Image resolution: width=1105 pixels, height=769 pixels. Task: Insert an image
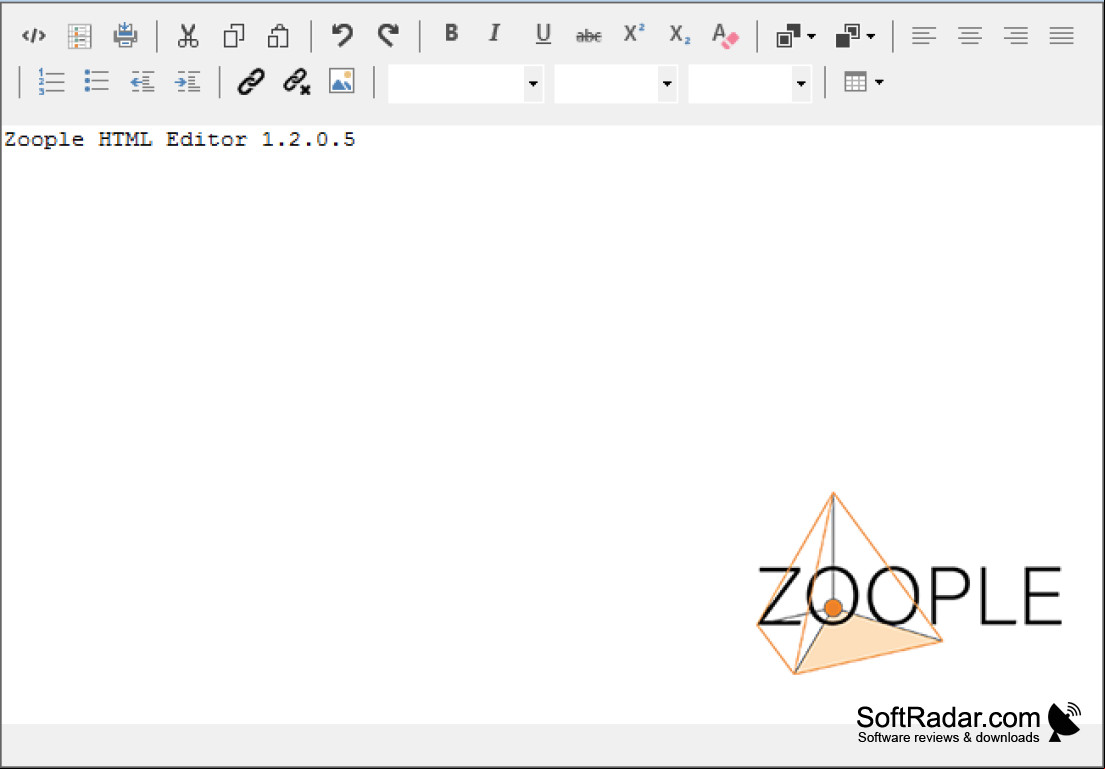[342, 82]
